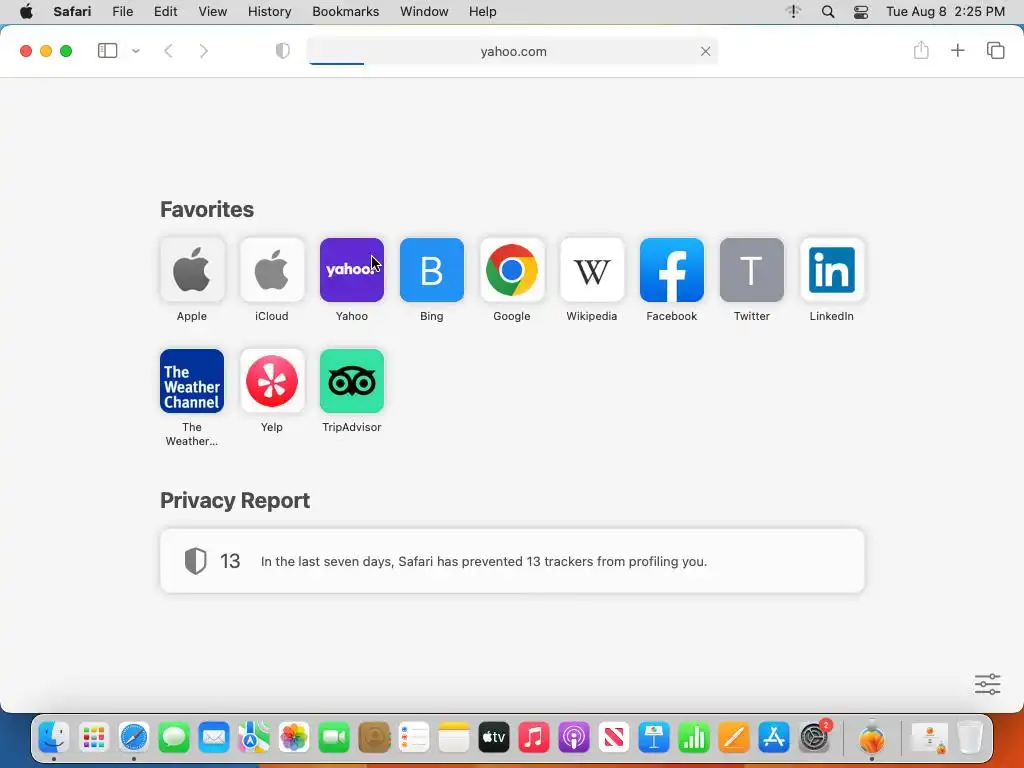Open the History menu
Viewport: 1024px width, 768px height.
(270, 12)
